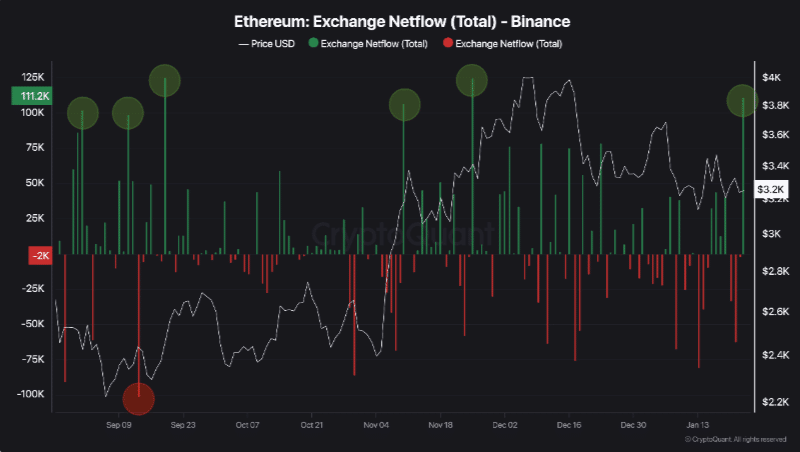Image resolution: width=800 pixels, height=452 pixels.
Task: Click the CryptoQuant copyright text in the footer
Action: pyautogui.click(x=738, y=439)
